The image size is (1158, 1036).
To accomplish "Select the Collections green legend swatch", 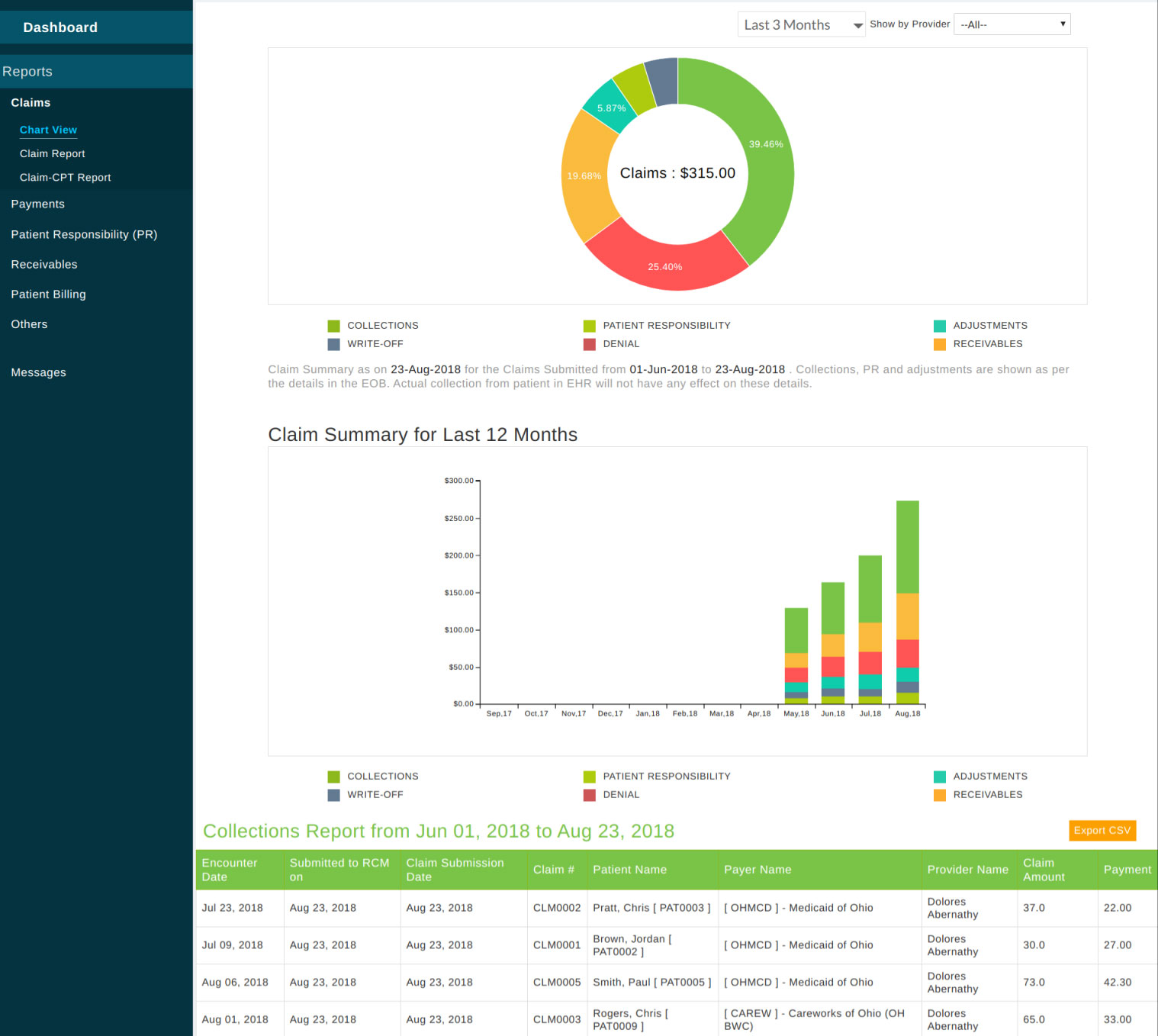I will (x=333, y=325).
